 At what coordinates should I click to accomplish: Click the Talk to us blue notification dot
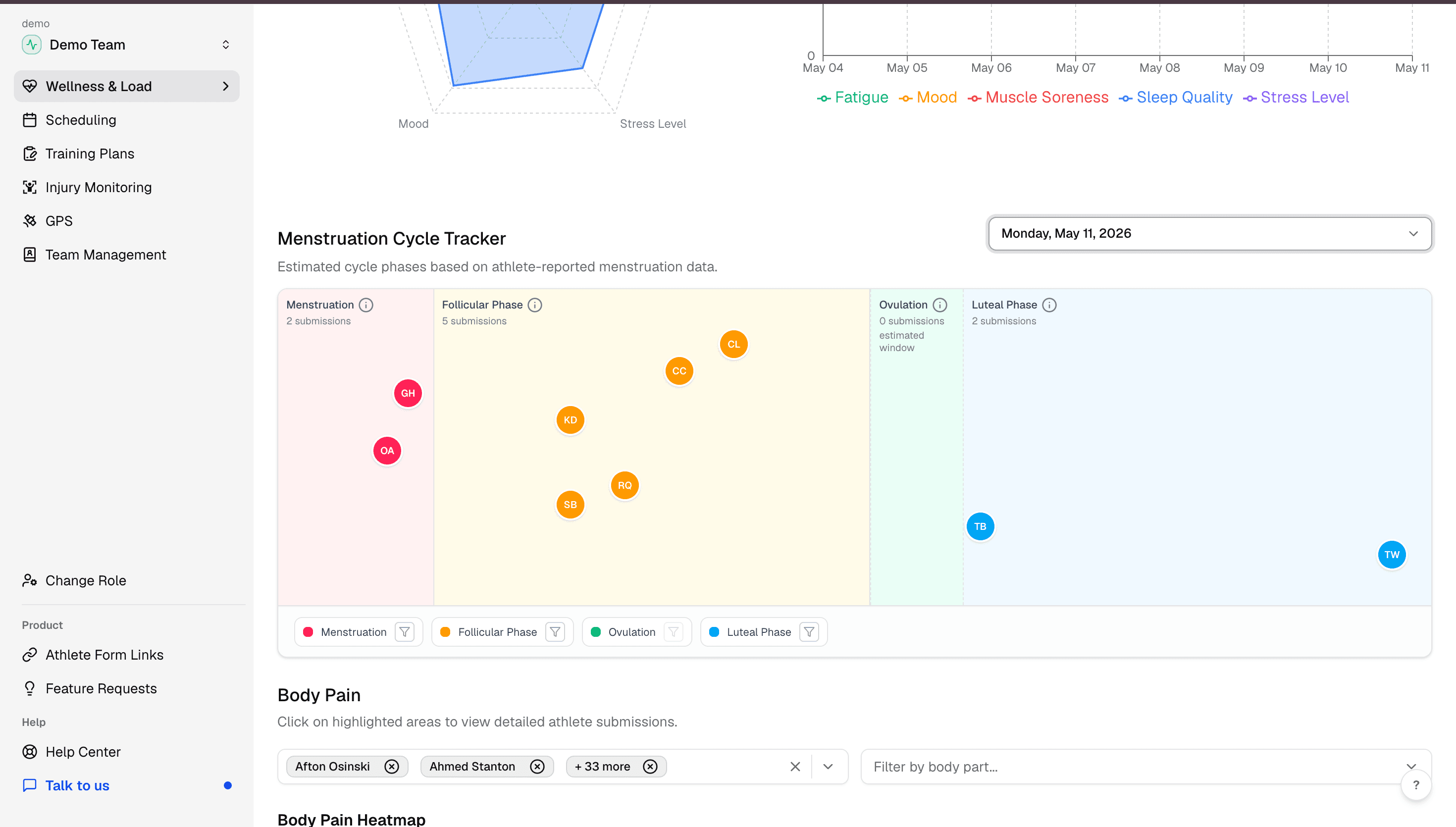(228, 785)
